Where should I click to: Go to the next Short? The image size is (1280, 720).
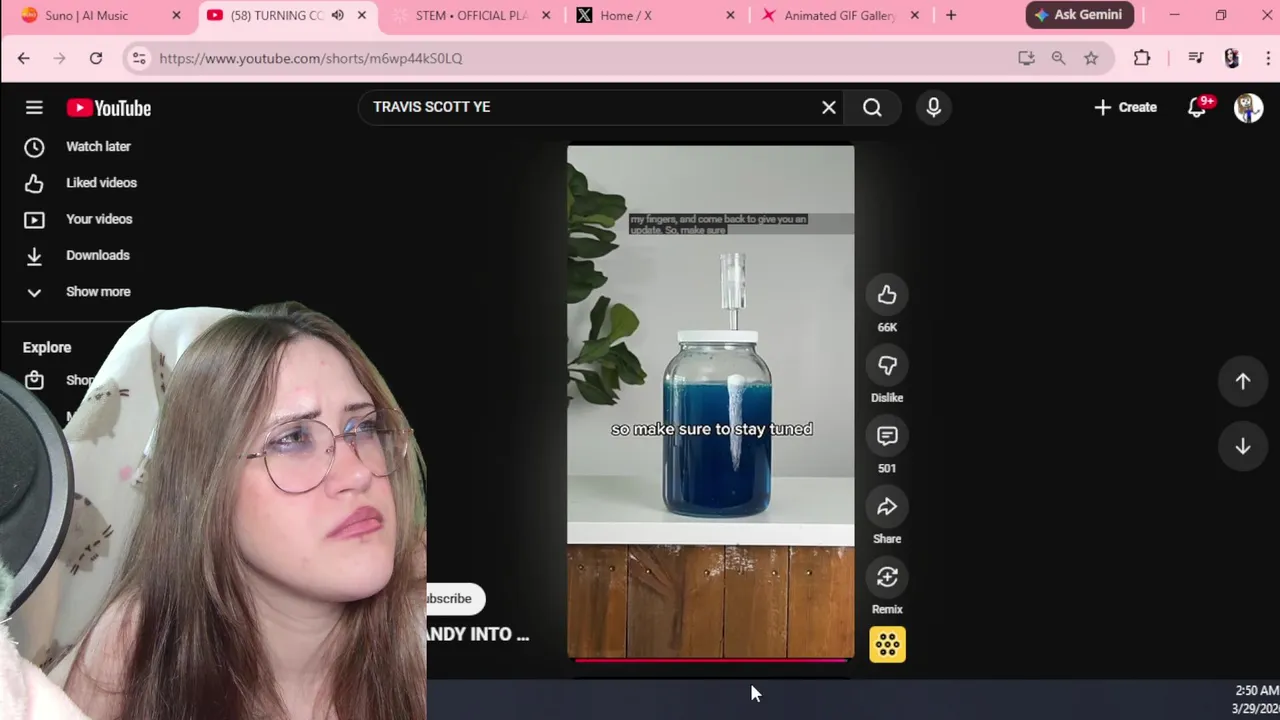coord(1243,446)
